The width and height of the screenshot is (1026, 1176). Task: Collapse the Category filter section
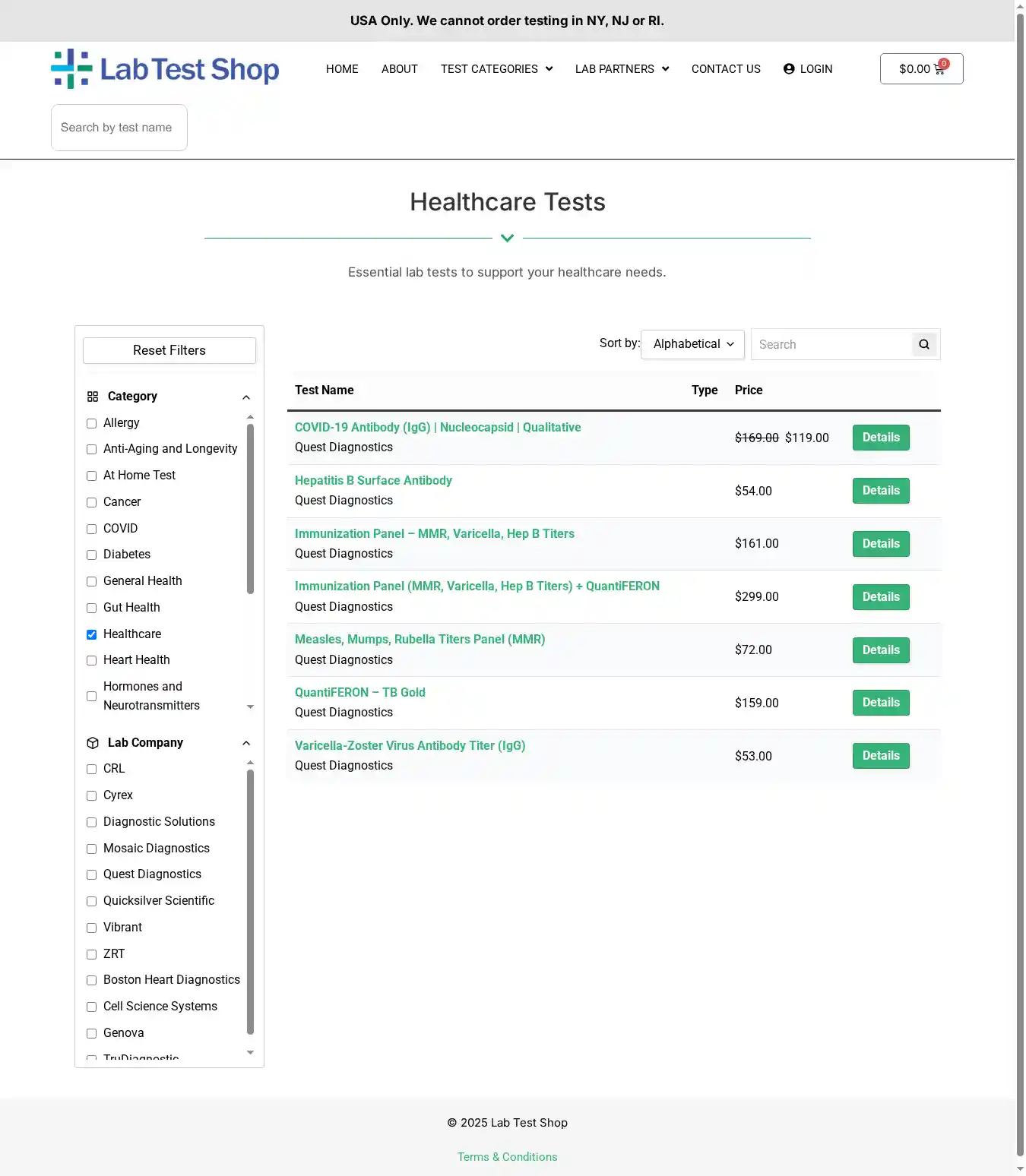[x=245, y=397]
